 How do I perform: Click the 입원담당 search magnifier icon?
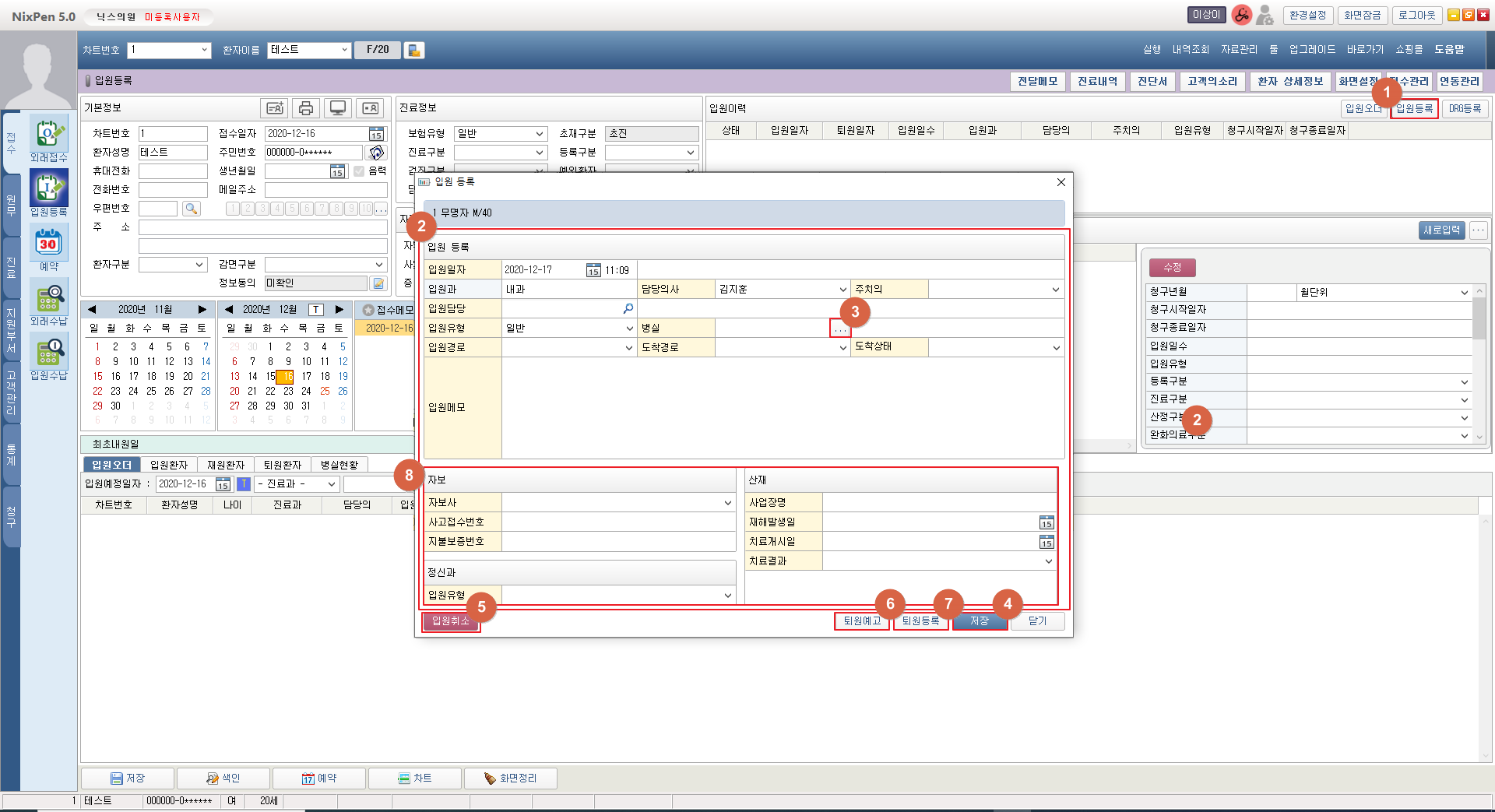point(628,309)
